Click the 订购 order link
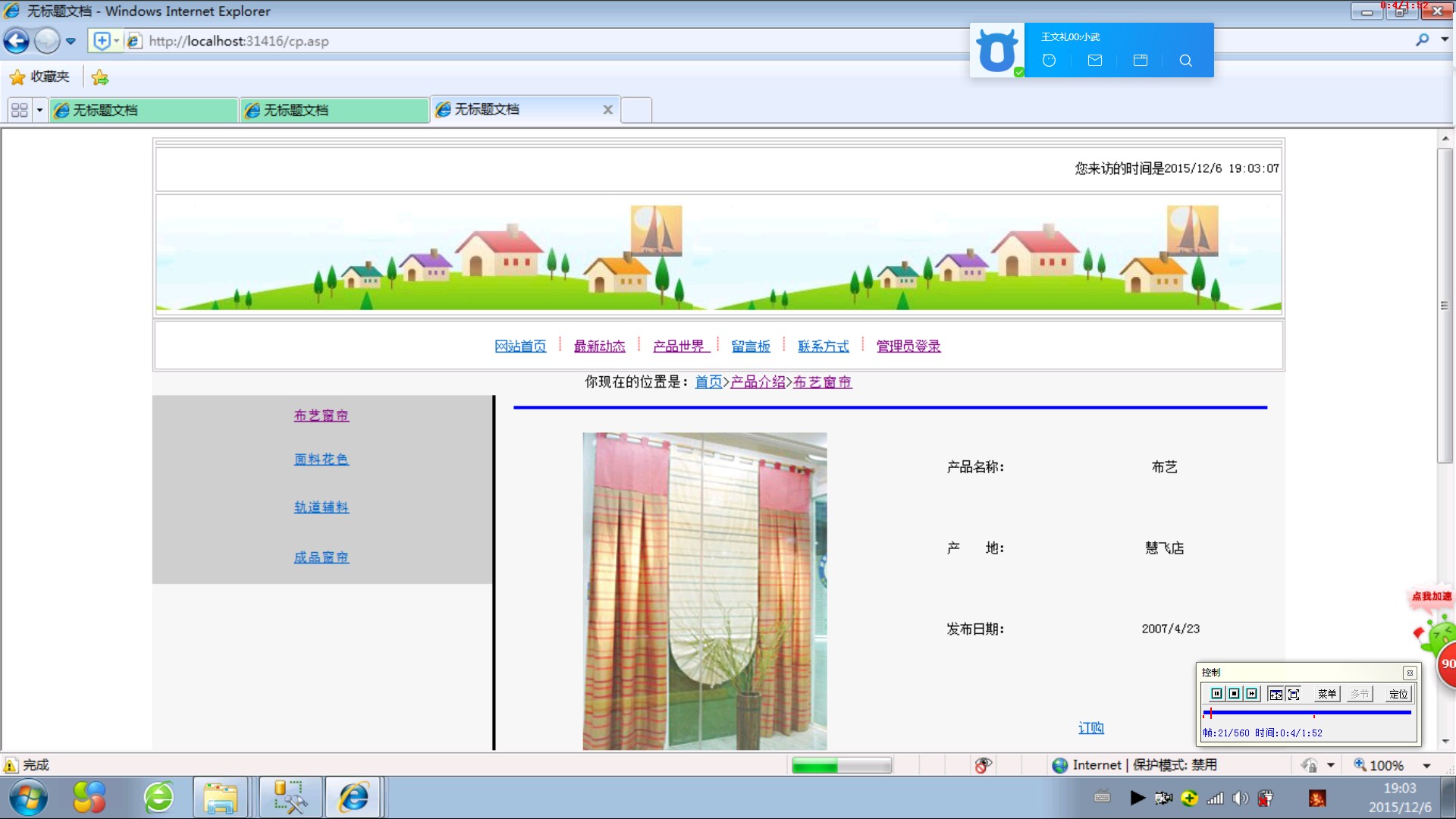1456x819 pixels. pyautogui.click(x=1090, y=728)
